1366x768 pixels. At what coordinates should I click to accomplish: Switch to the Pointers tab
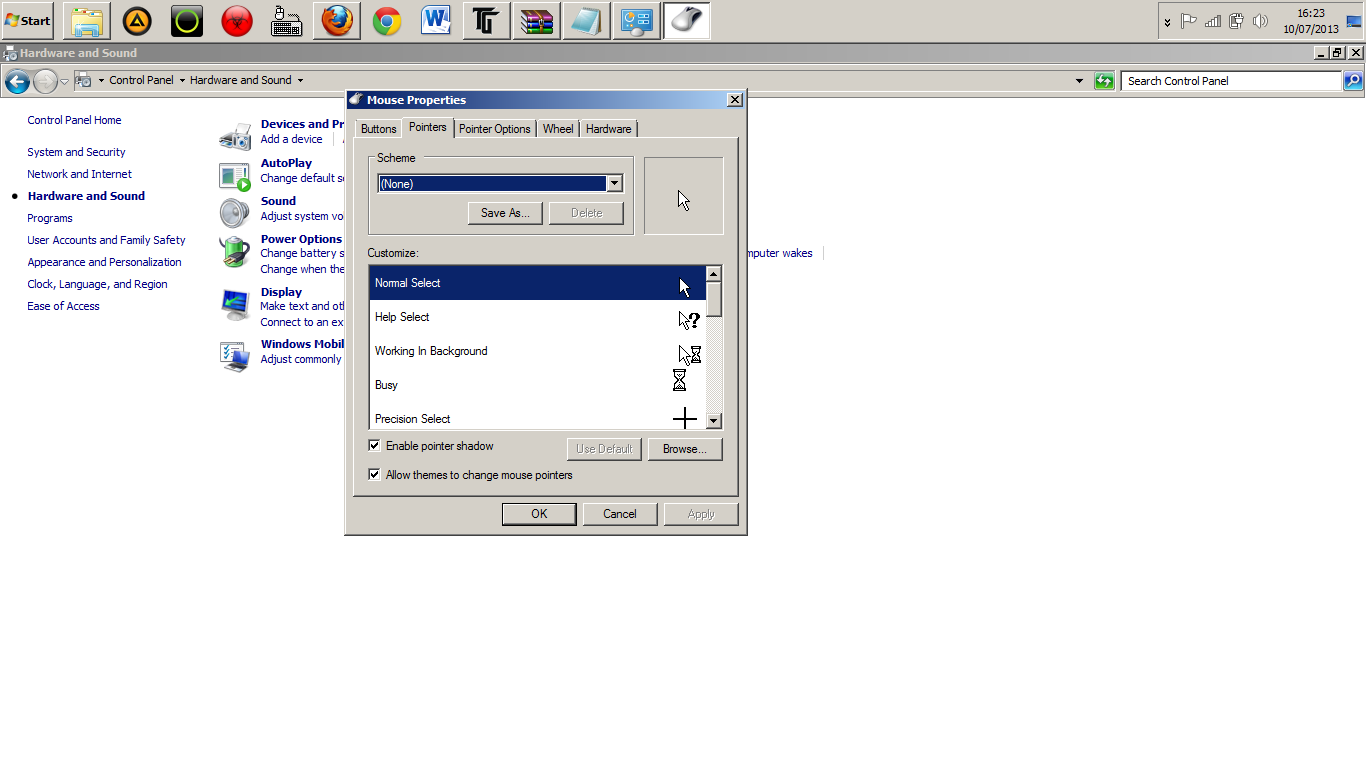[428, 127]
